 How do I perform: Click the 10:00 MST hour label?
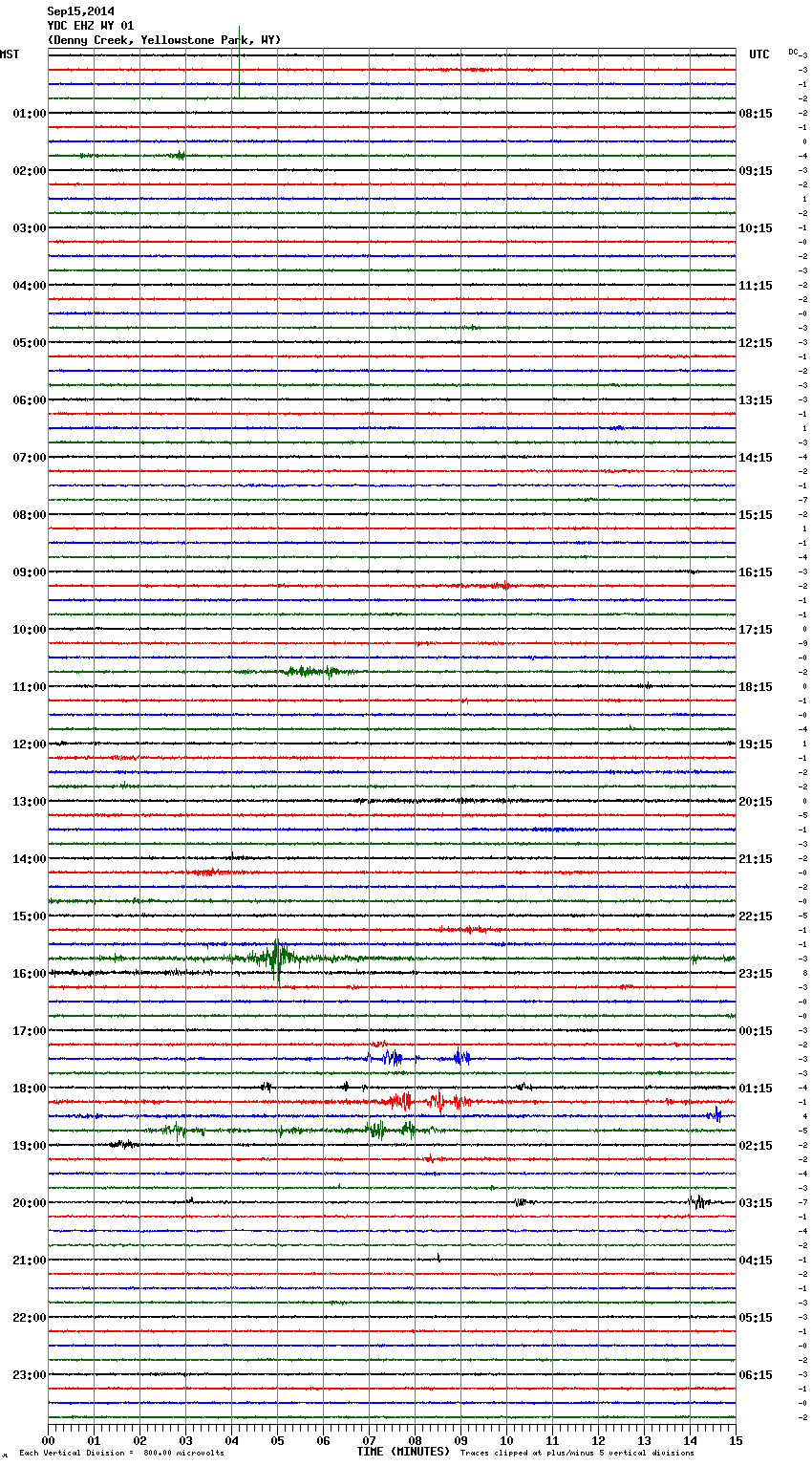coord(29,630)
